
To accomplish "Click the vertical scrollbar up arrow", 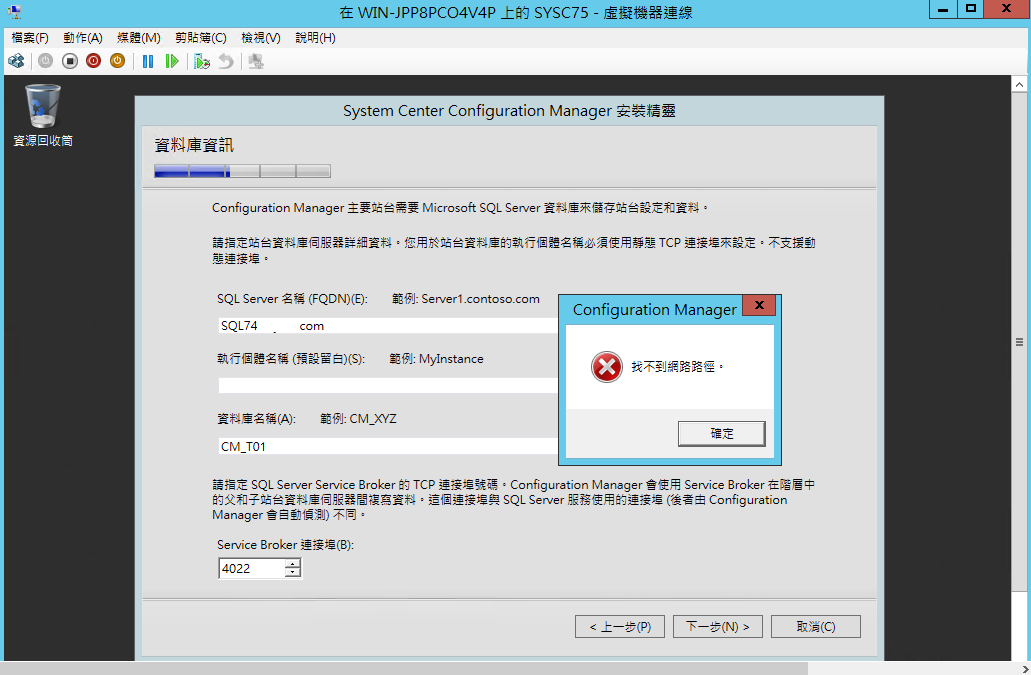I will [x=1019, y=84].
